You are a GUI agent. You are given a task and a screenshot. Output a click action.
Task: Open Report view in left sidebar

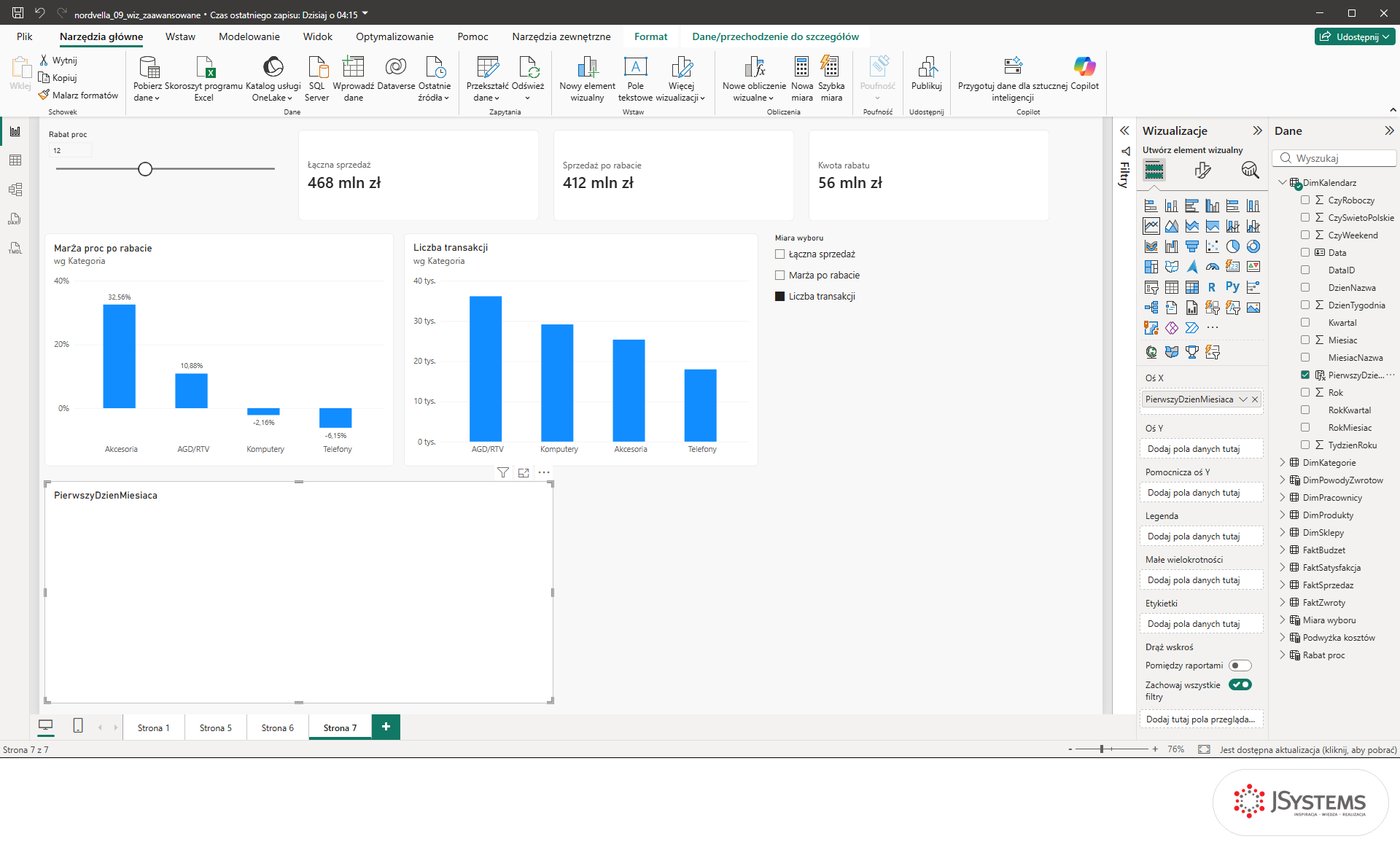click(x=15, y=131)
